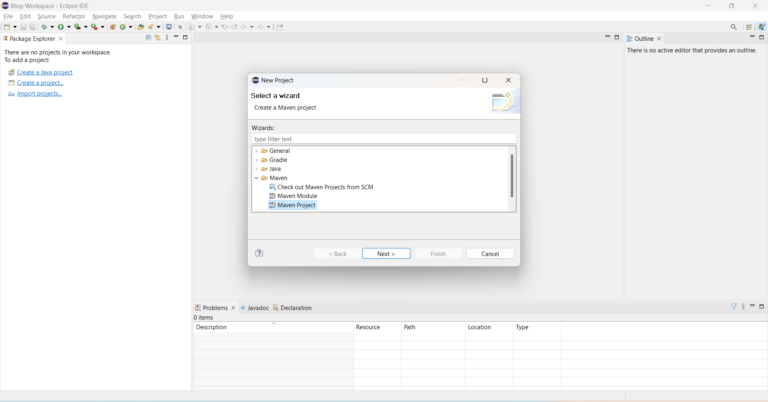Expand the Gradle wizard folder
This screenshot has width=768, height=402.
click(x=257, y=160)
